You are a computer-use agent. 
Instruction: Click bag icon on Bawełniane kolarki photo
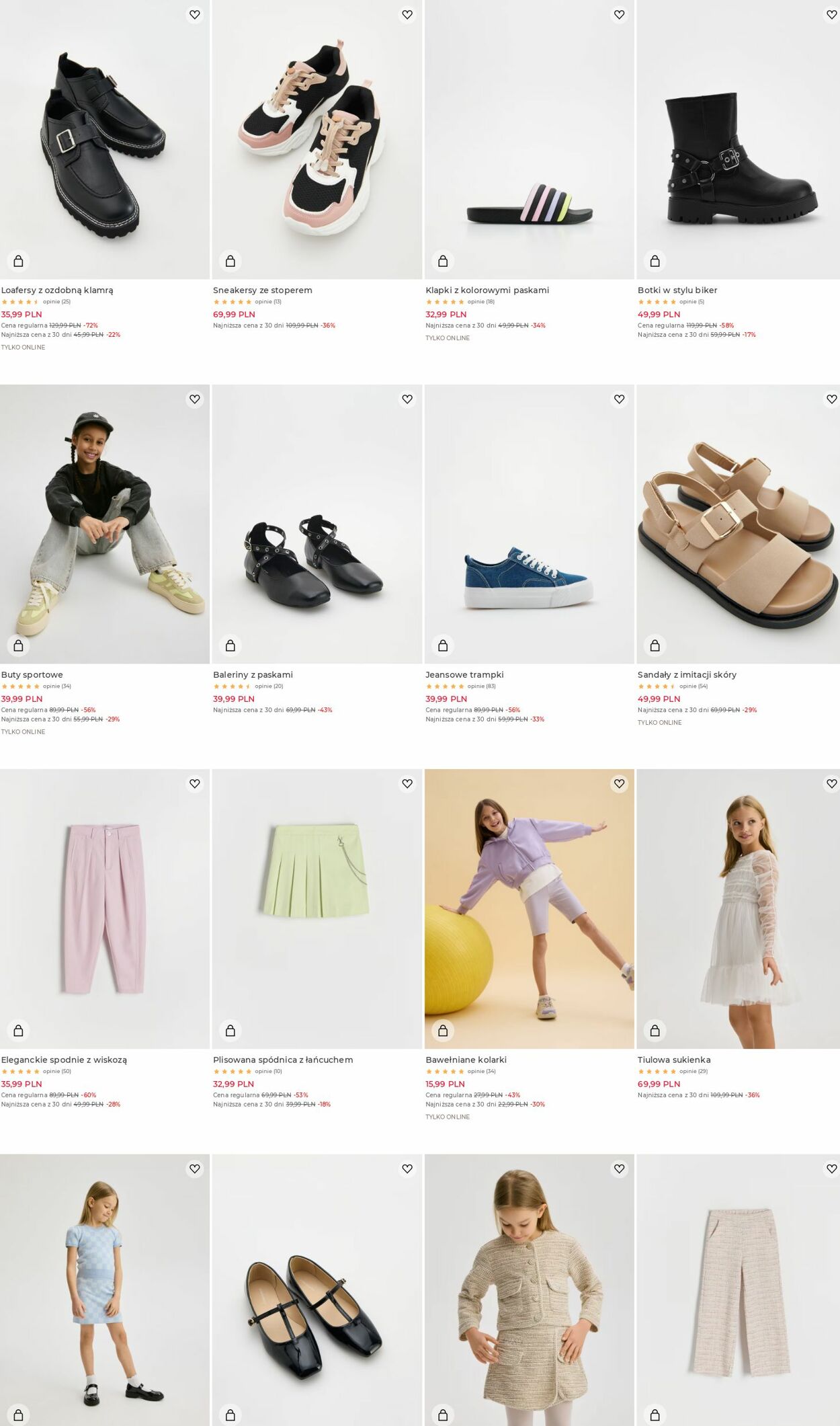[443, 1030]
